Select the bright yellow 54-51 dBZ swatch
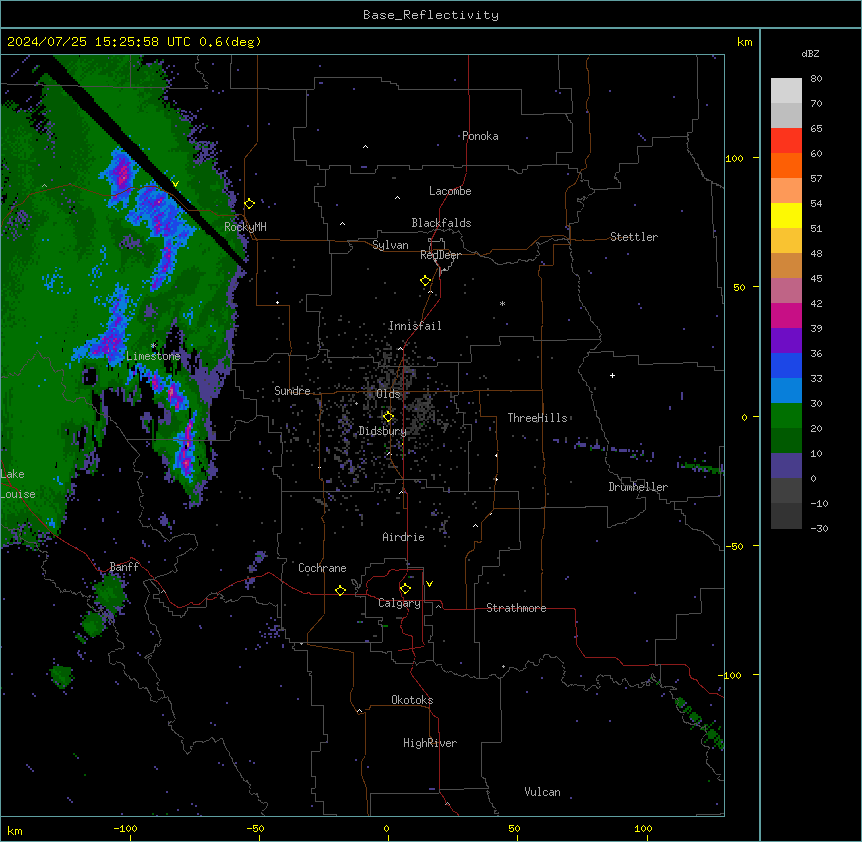862x842 pixels. pos(786,215)
